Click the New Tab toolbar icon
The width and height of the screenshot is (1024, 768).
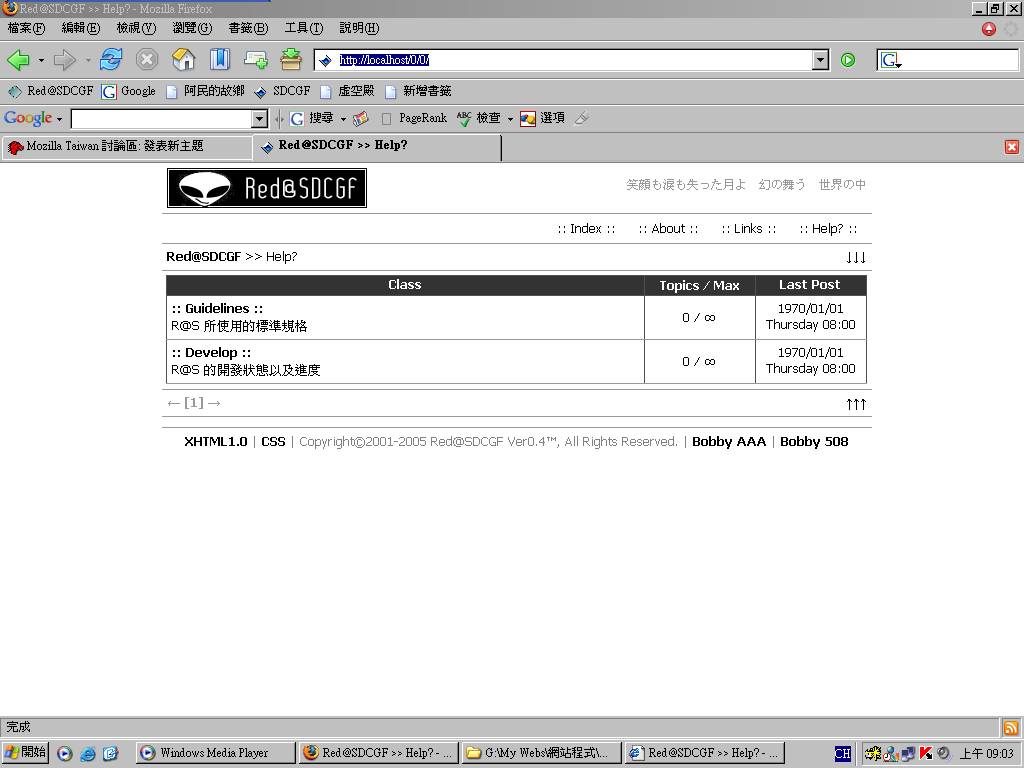point(255,60)
